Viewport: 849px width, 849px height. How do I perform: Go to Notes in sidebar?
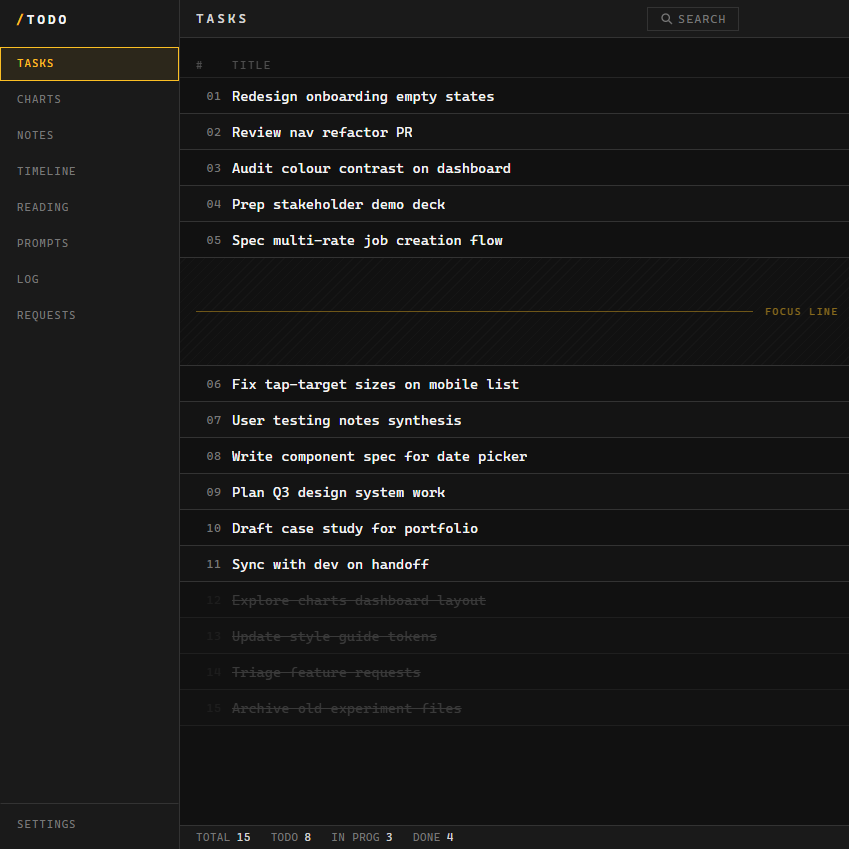89,135
